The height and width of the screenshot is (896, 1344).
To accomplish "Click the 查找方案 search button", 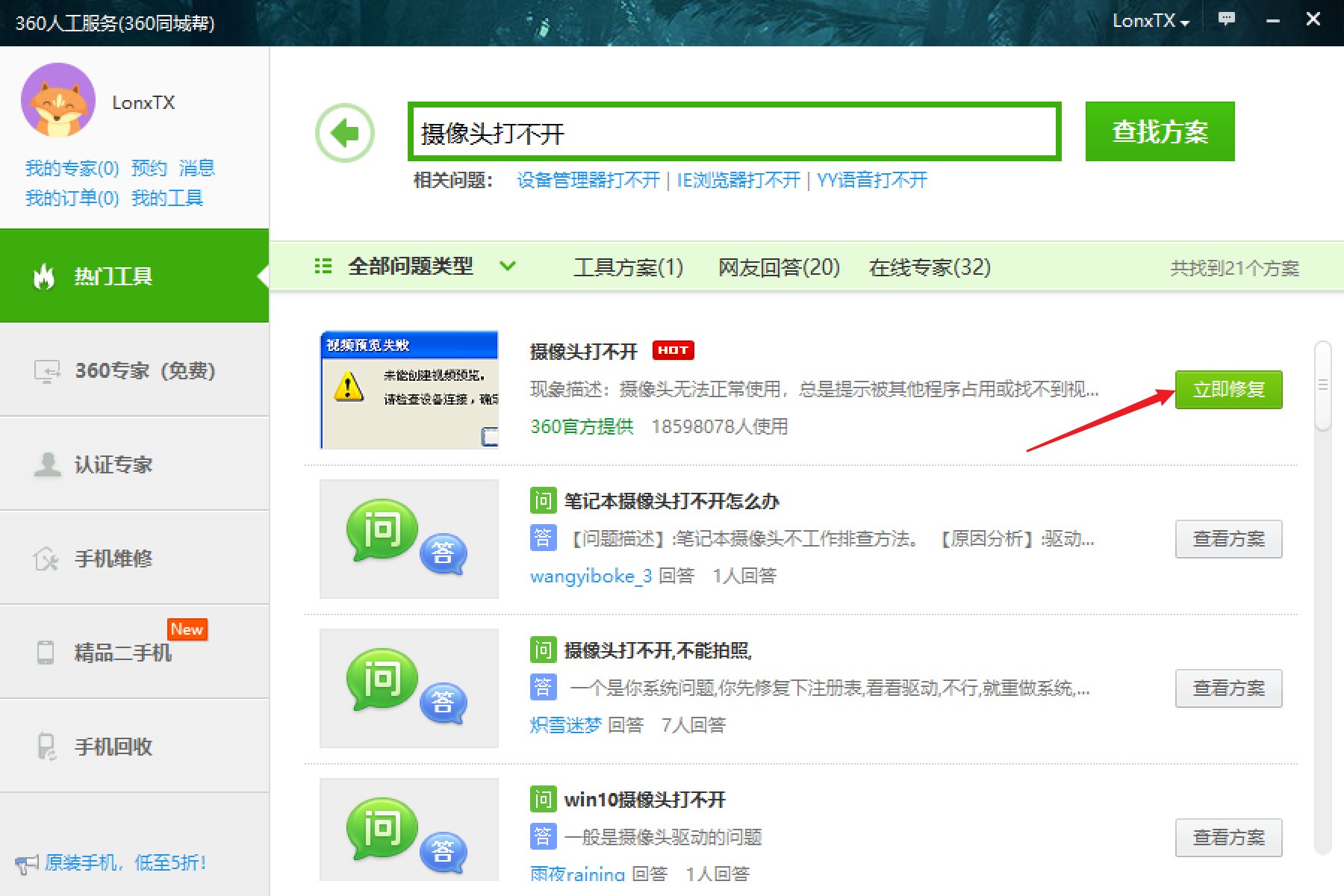I will [x=1160, y=131].
